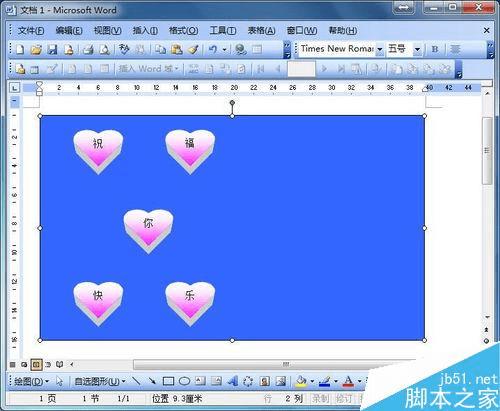This screenshot has height=411, width=500.
Task: Insert a hyperlink from the toolbar
Action: (240, 50)
